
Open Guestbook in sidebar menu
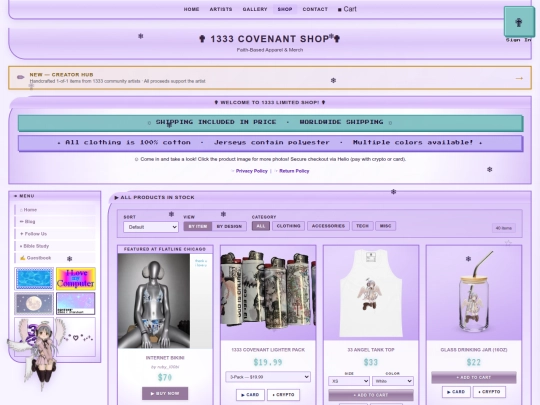point(55,258)
